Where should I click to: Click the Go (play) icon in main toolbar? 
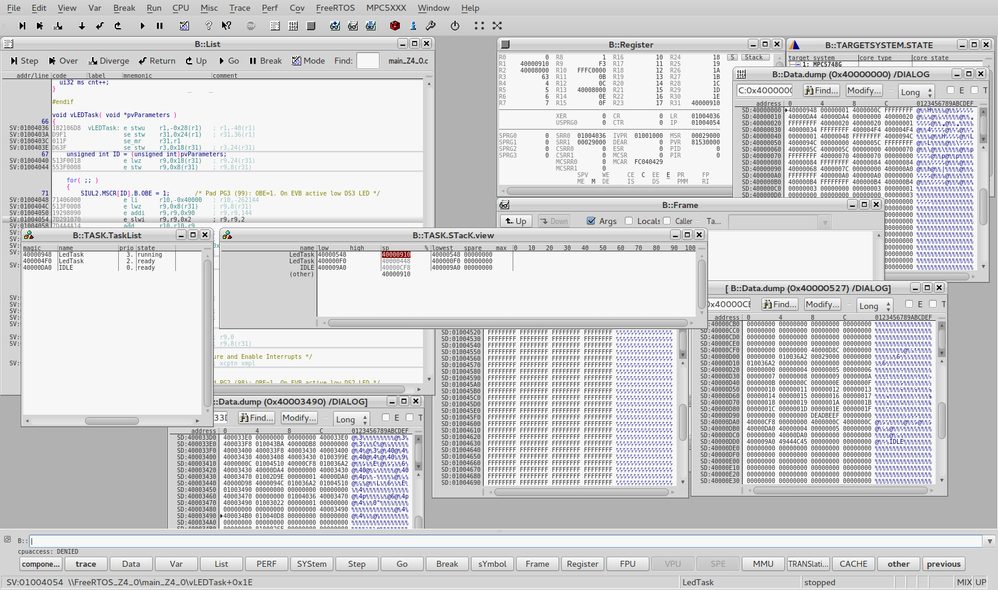(x=142, y=25)
